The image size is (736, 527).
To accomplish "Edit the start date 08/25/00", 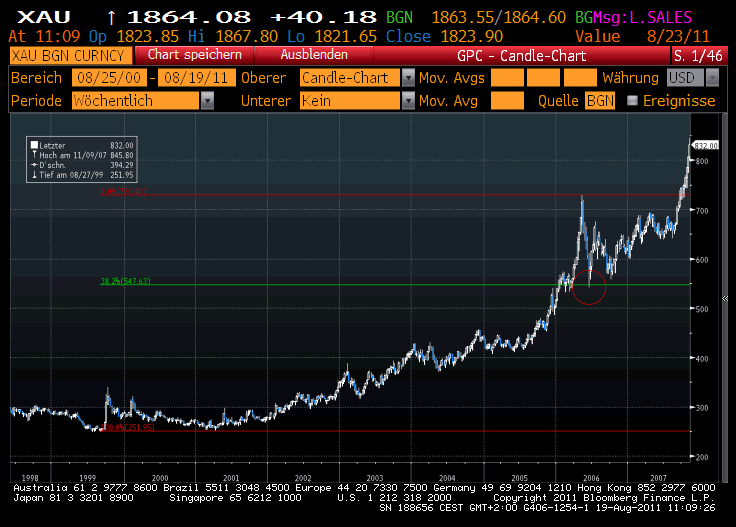I will point(109,77).
